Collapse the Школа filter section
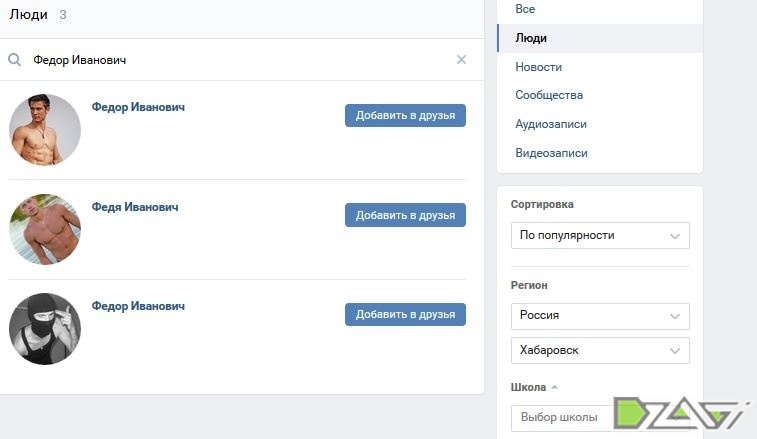This screenshot has height=439, width=757. pyautogui.click(x=534, y=387)
